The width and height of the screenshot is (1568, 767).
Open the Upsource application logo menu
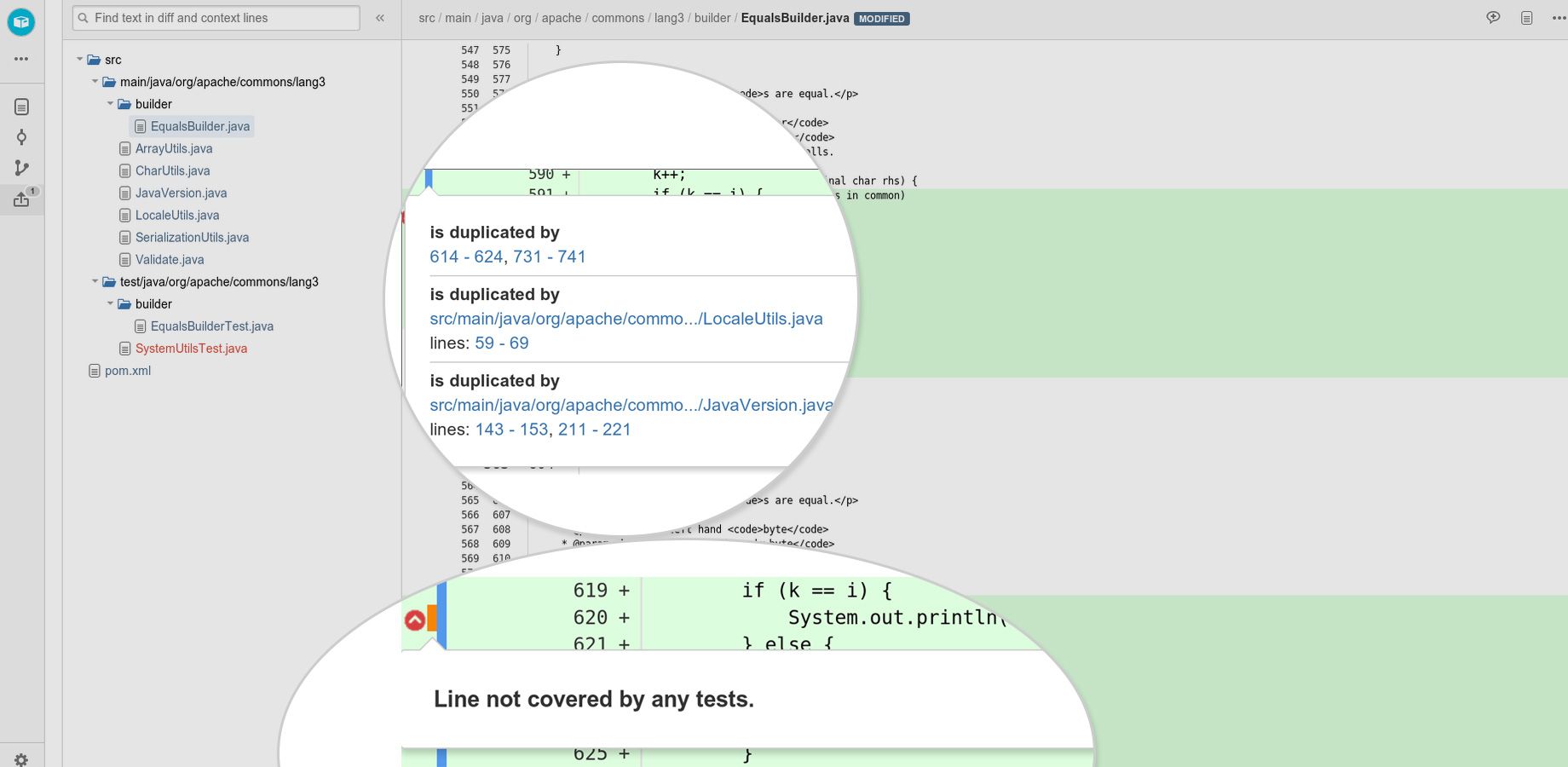click(21, 21)
